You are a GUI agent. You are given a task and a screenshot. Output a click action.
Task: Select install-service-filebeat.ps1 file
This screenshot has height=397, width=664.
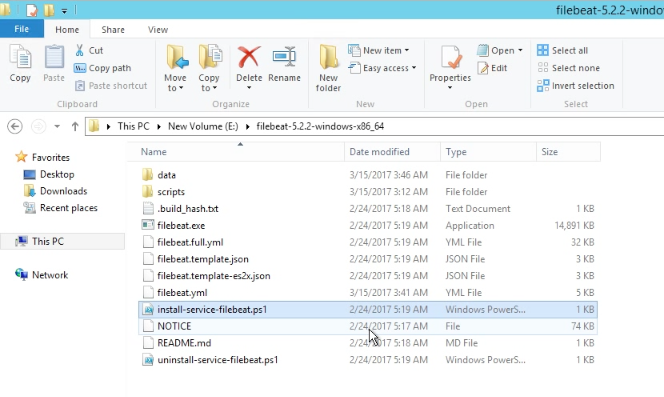point(368,309)
